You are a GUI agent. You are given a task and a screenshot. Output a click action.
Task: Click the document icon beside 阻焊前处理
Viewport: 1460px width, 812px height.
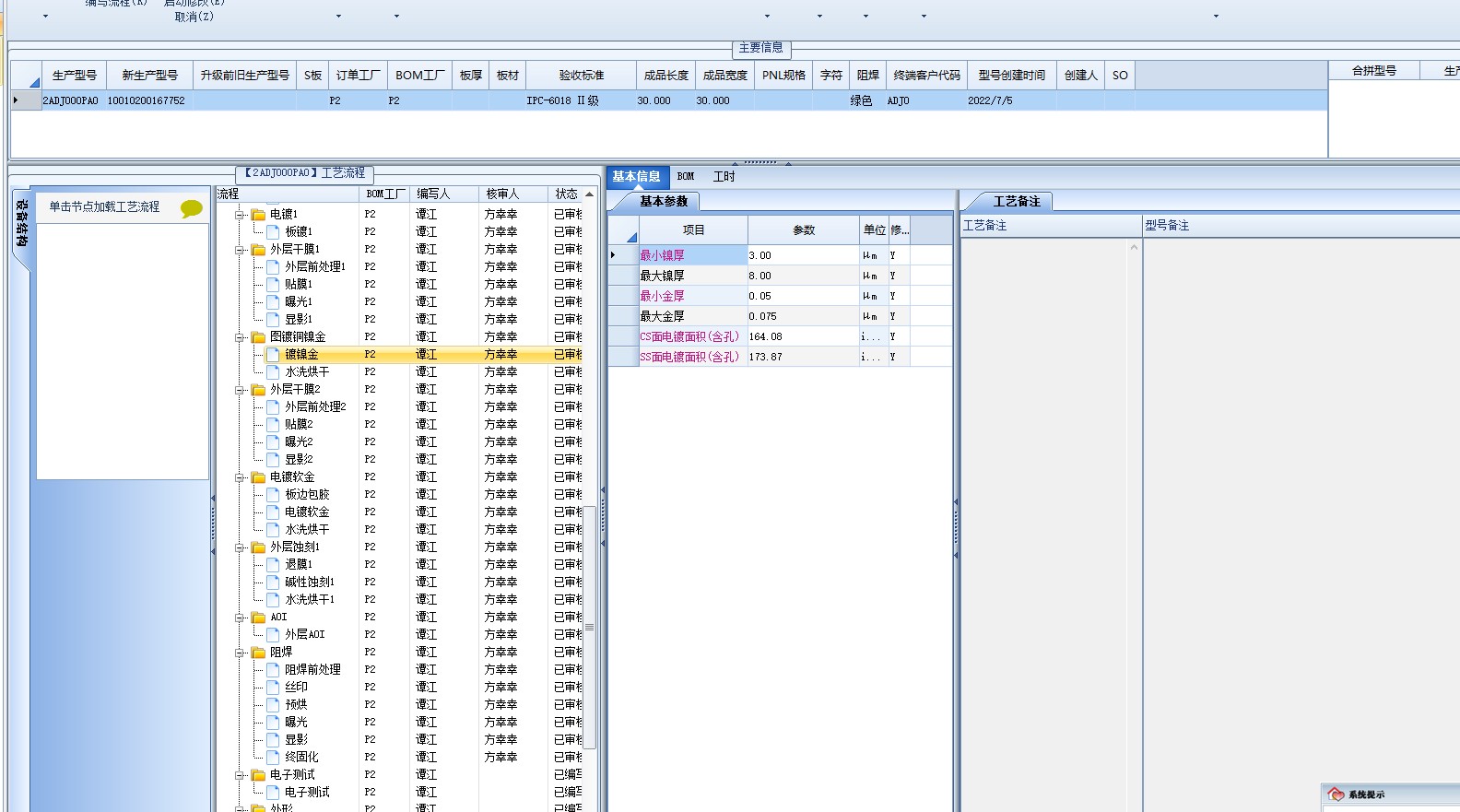(273, 669)
